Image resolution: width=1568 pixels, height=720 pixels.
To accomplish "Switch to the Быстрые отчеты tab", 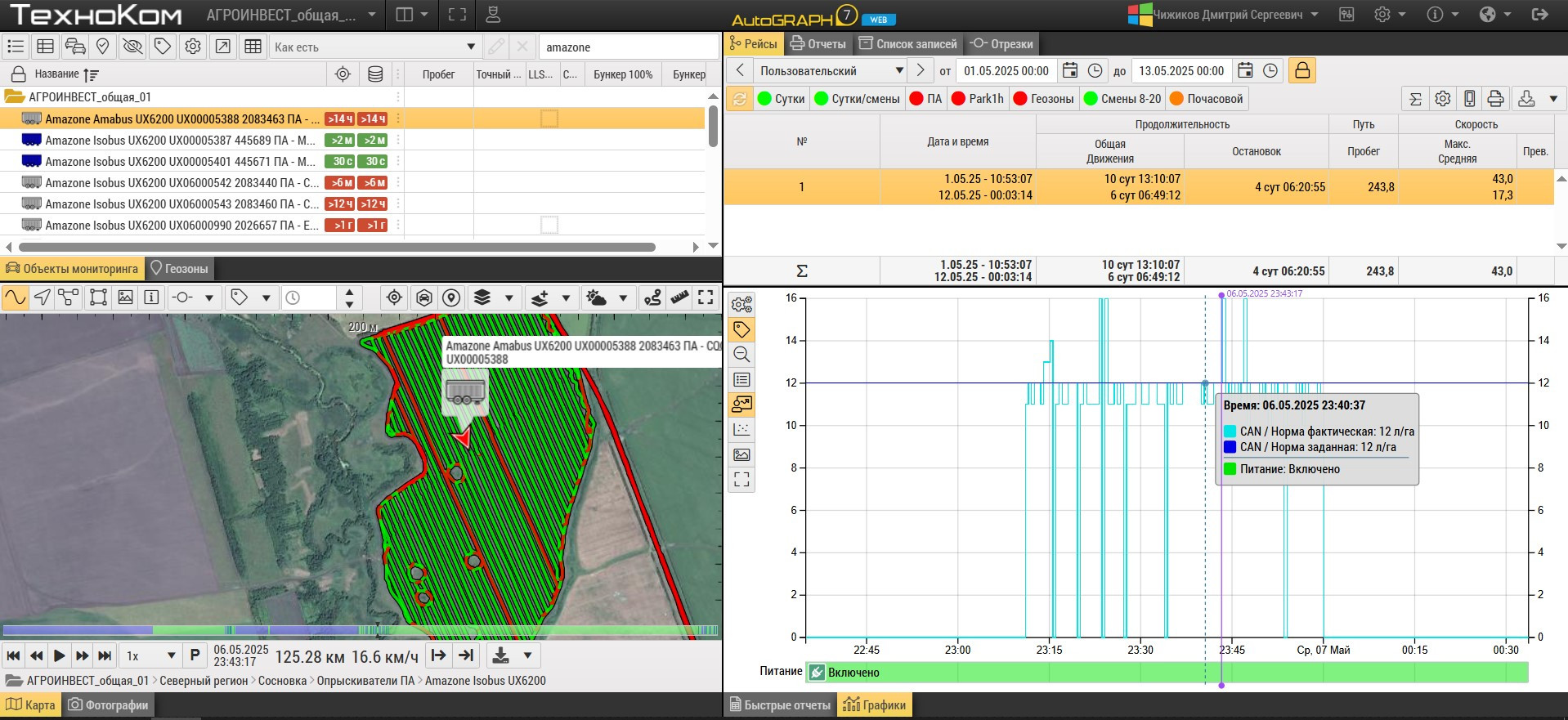I will tap(779, 705).
